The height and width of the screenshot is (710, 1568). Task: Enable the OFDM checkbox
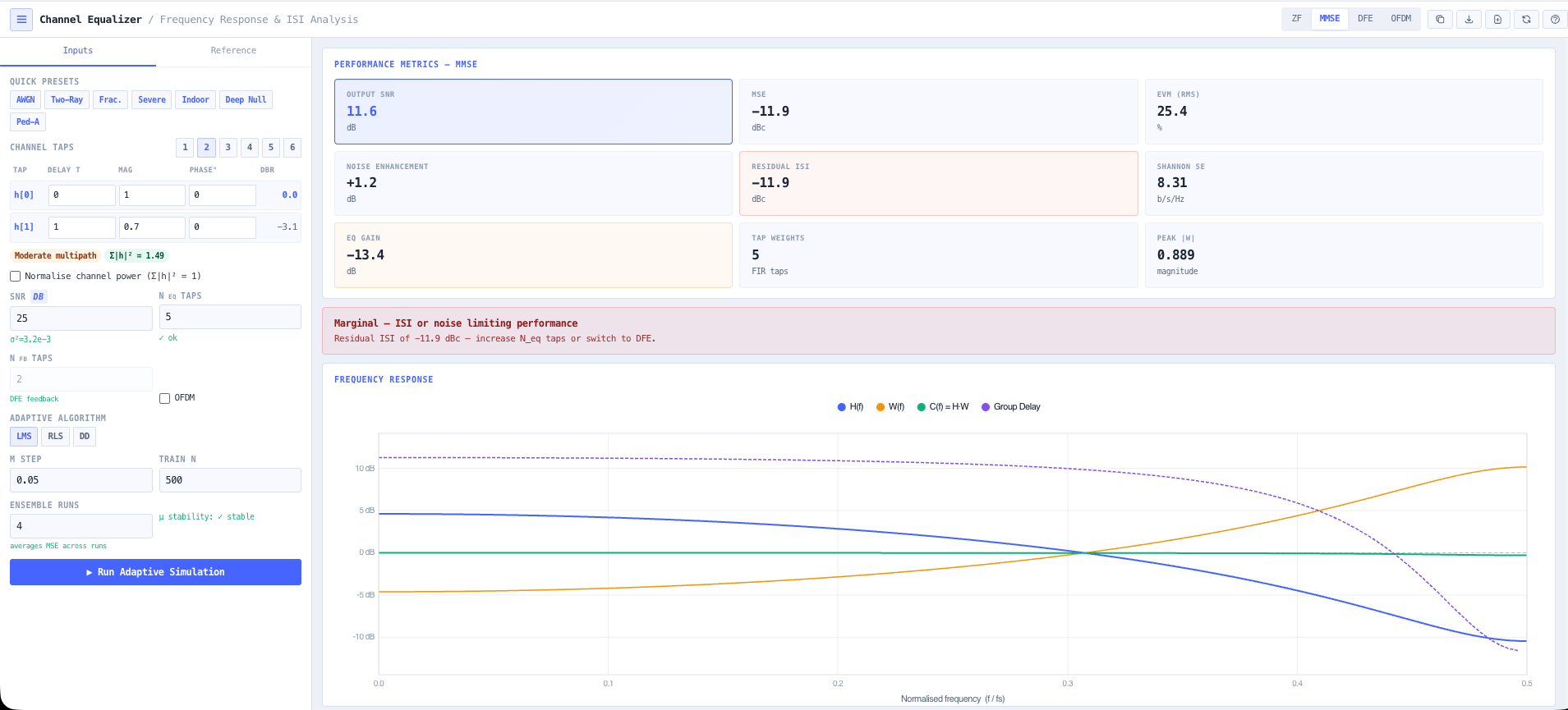pyautogui.click(x=164, y=398)
